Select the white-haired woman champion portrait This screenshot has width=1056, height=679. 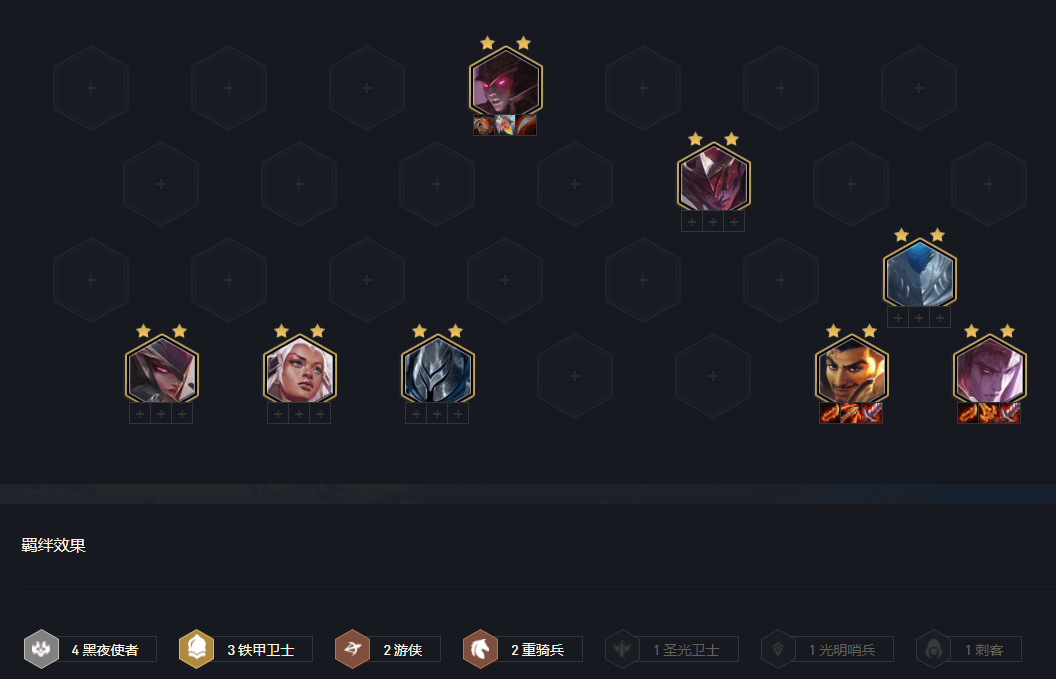click(299, 370)
